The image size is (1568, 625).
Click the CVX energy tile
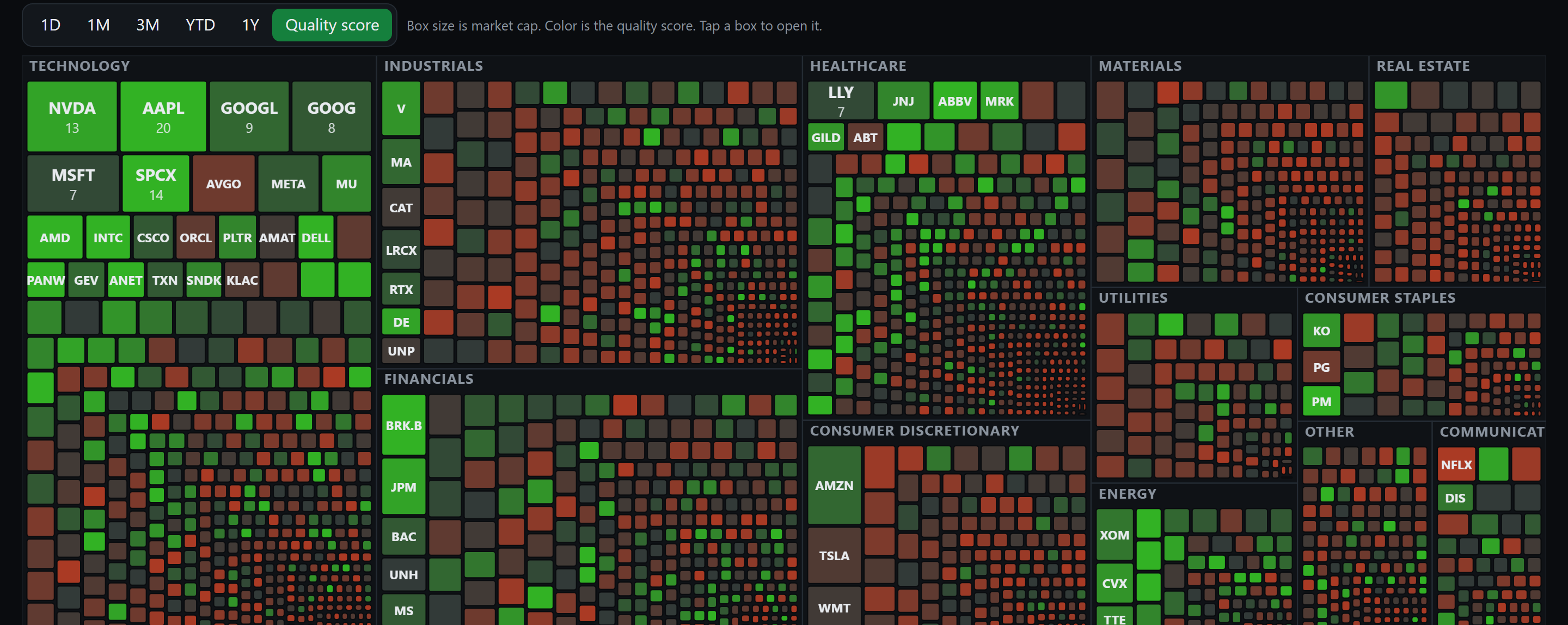pos(1114,583)
